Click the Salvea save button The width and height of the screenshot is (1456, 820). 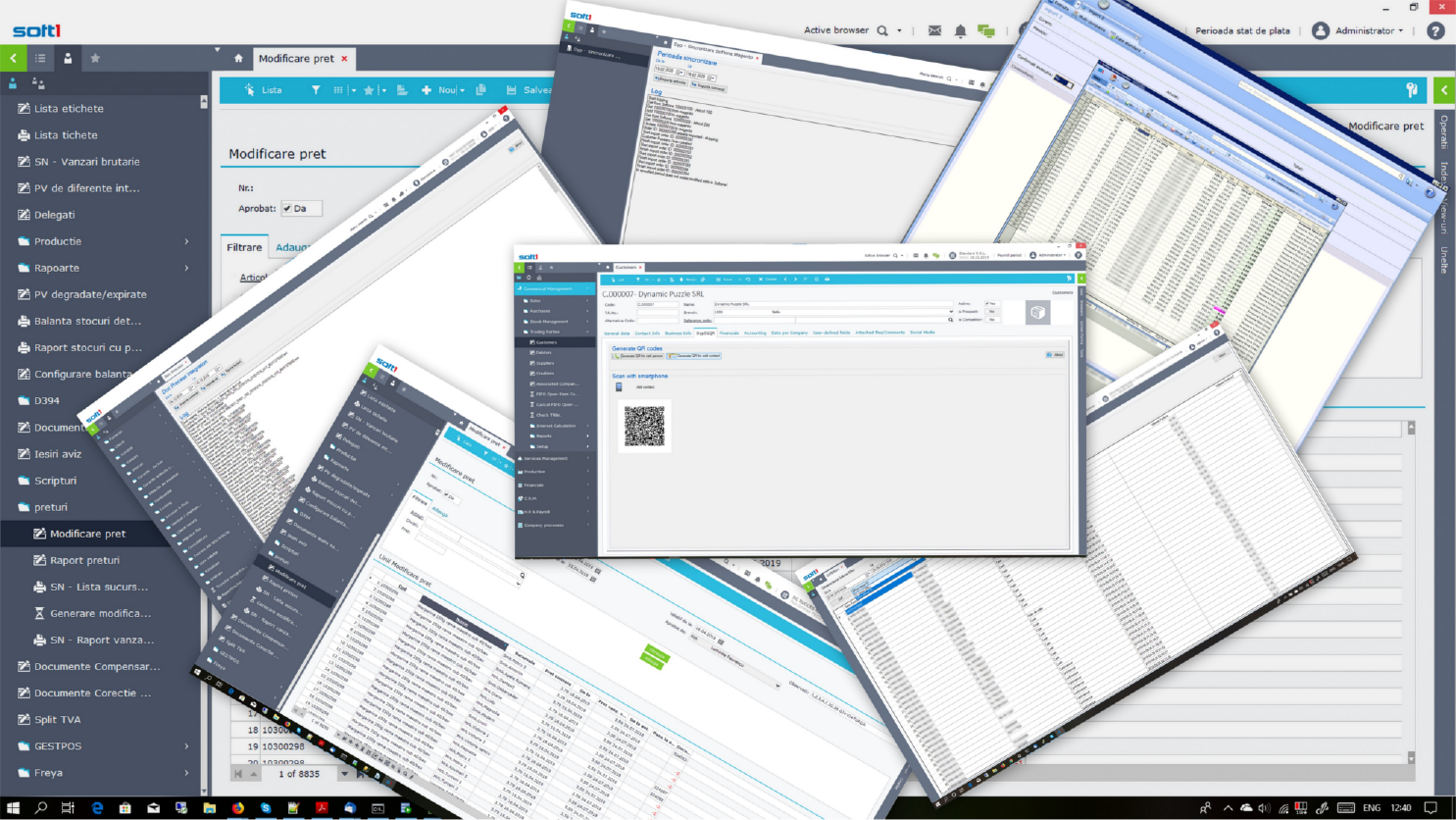point(528,90)
